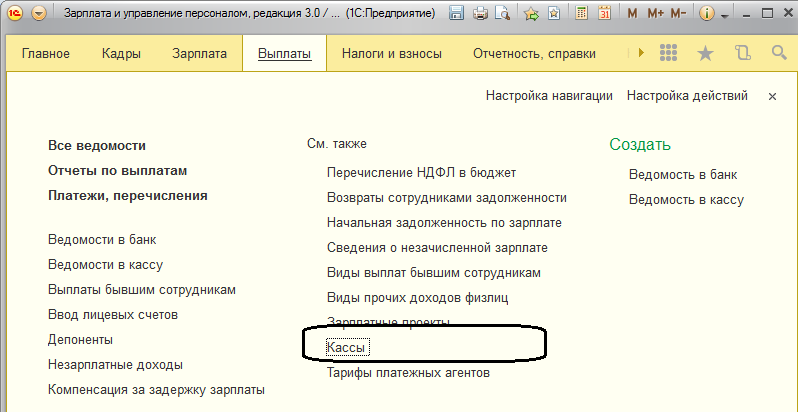Close the Выплаты menu panel with ×
This screenshot has width=798, height=412.
(772, 96)
